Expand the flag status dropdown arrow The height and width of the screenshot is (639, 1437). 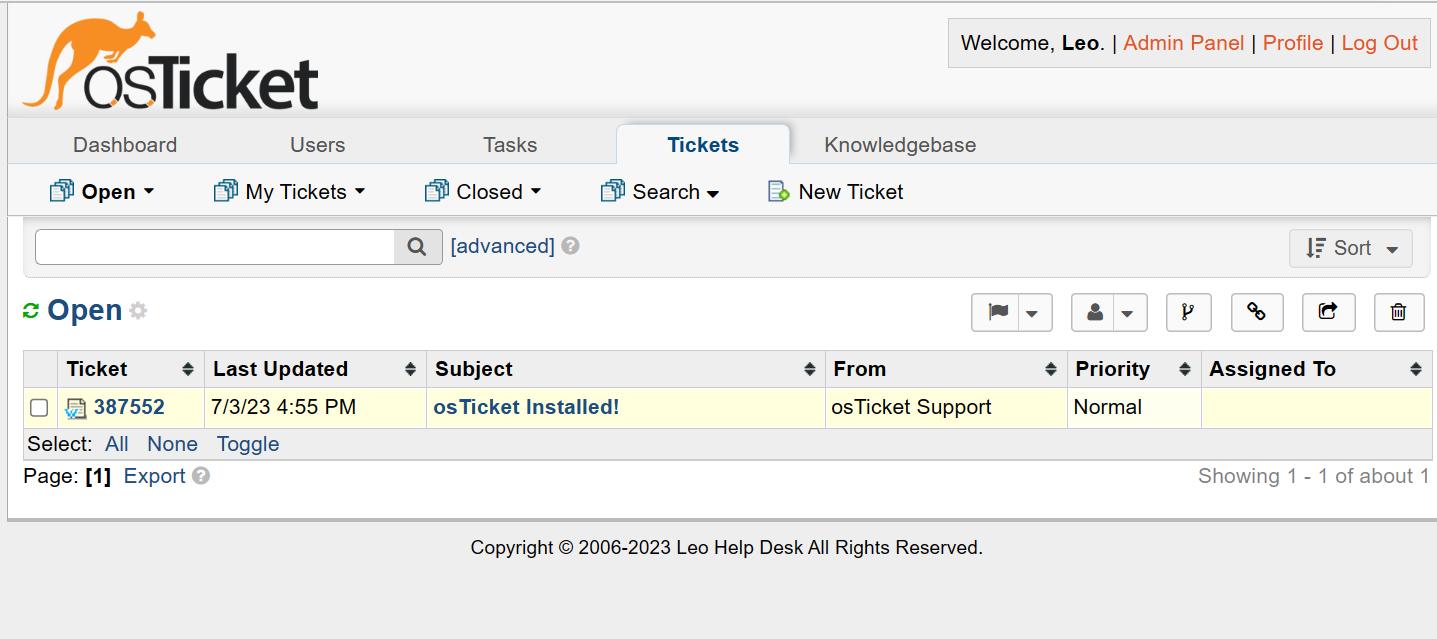[x=1032, y=313]
